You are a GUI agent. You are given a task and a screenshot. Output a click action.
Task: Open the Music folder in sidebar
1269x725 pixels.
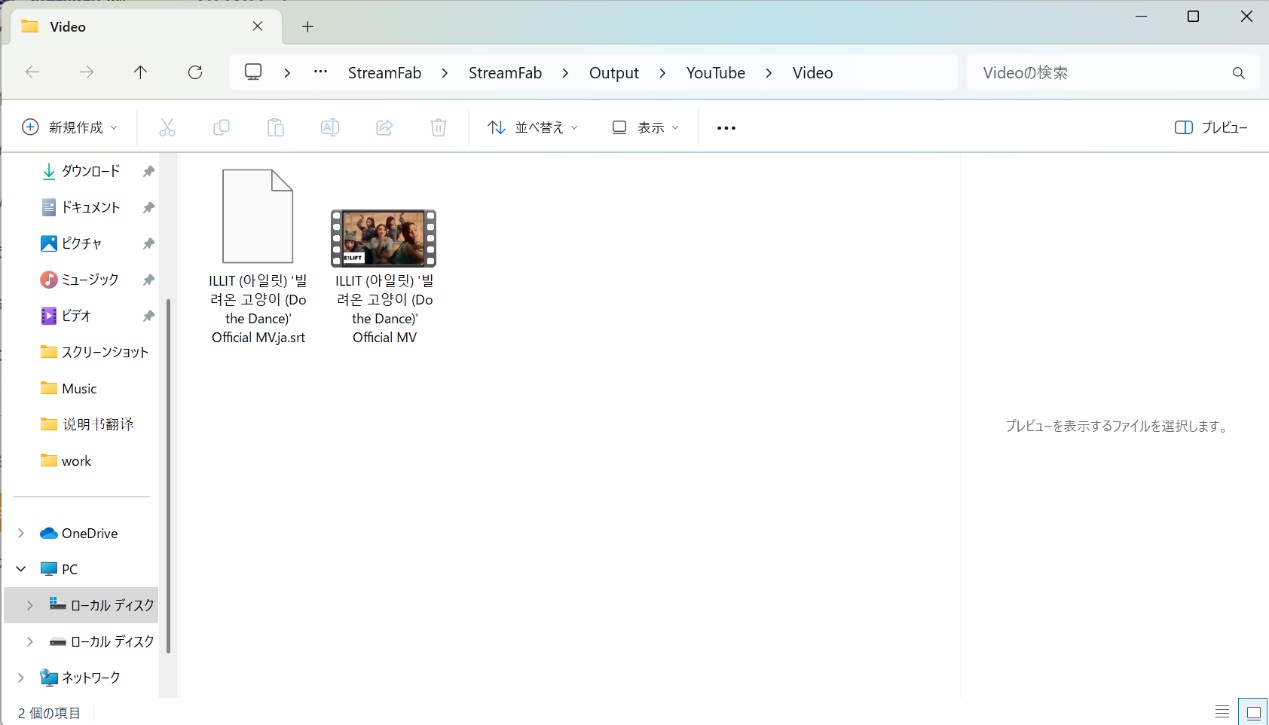tap(69, 388)
